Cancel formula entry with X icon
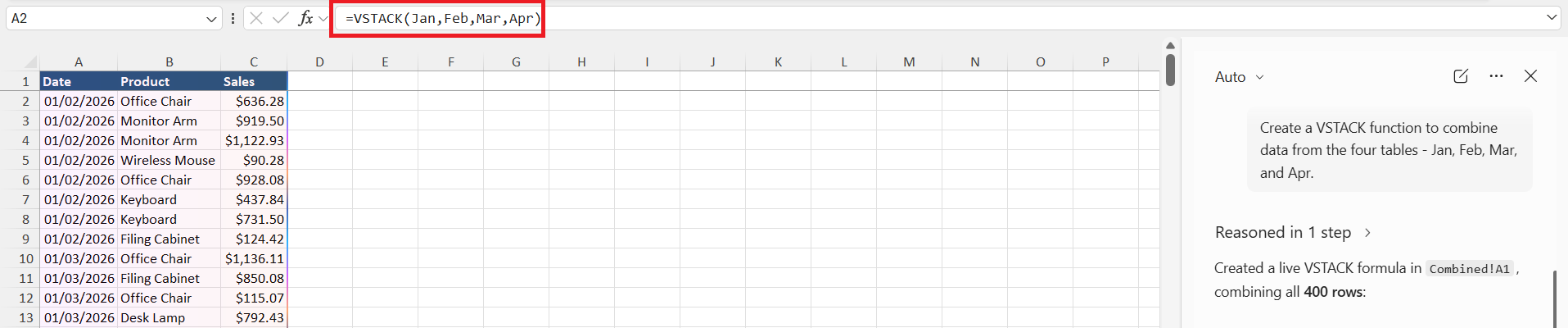 256,18
